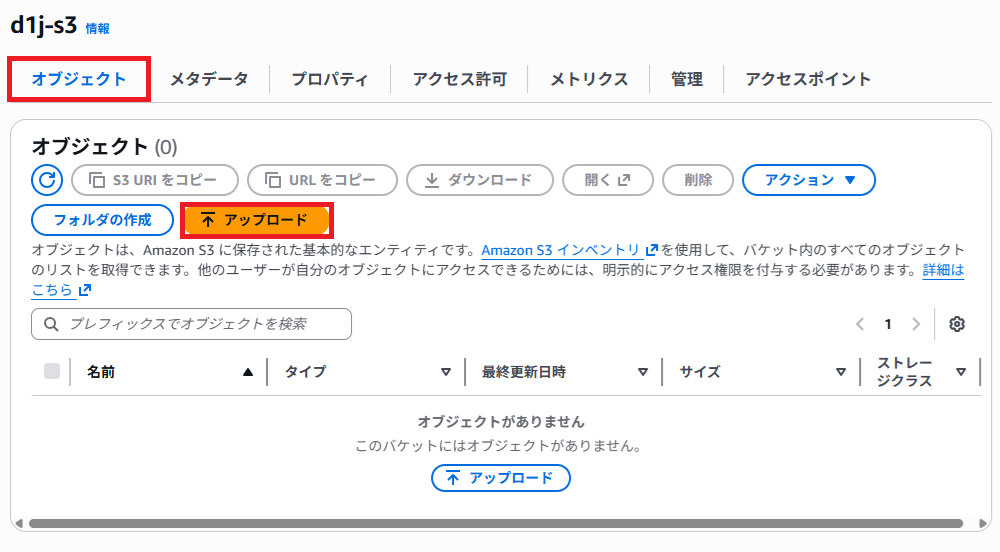Open the アクセス許可 tab
This screenshot has width=1000, height=552.
[459, 79]
